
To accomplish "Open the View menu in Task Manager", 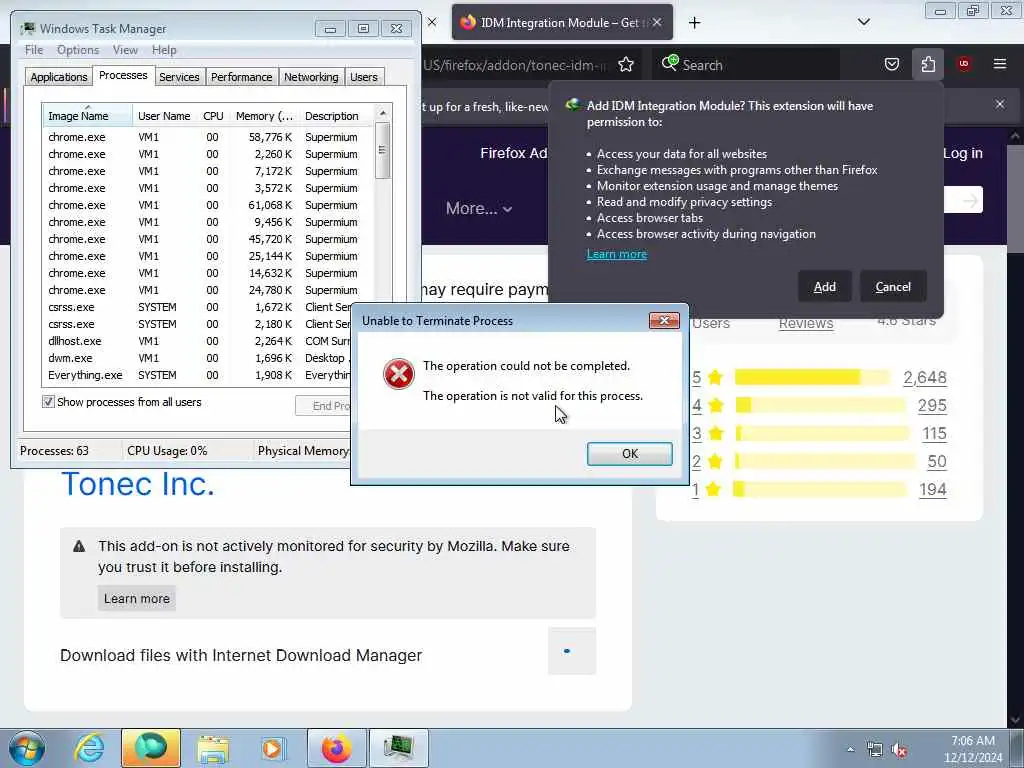I will [125, 50].
